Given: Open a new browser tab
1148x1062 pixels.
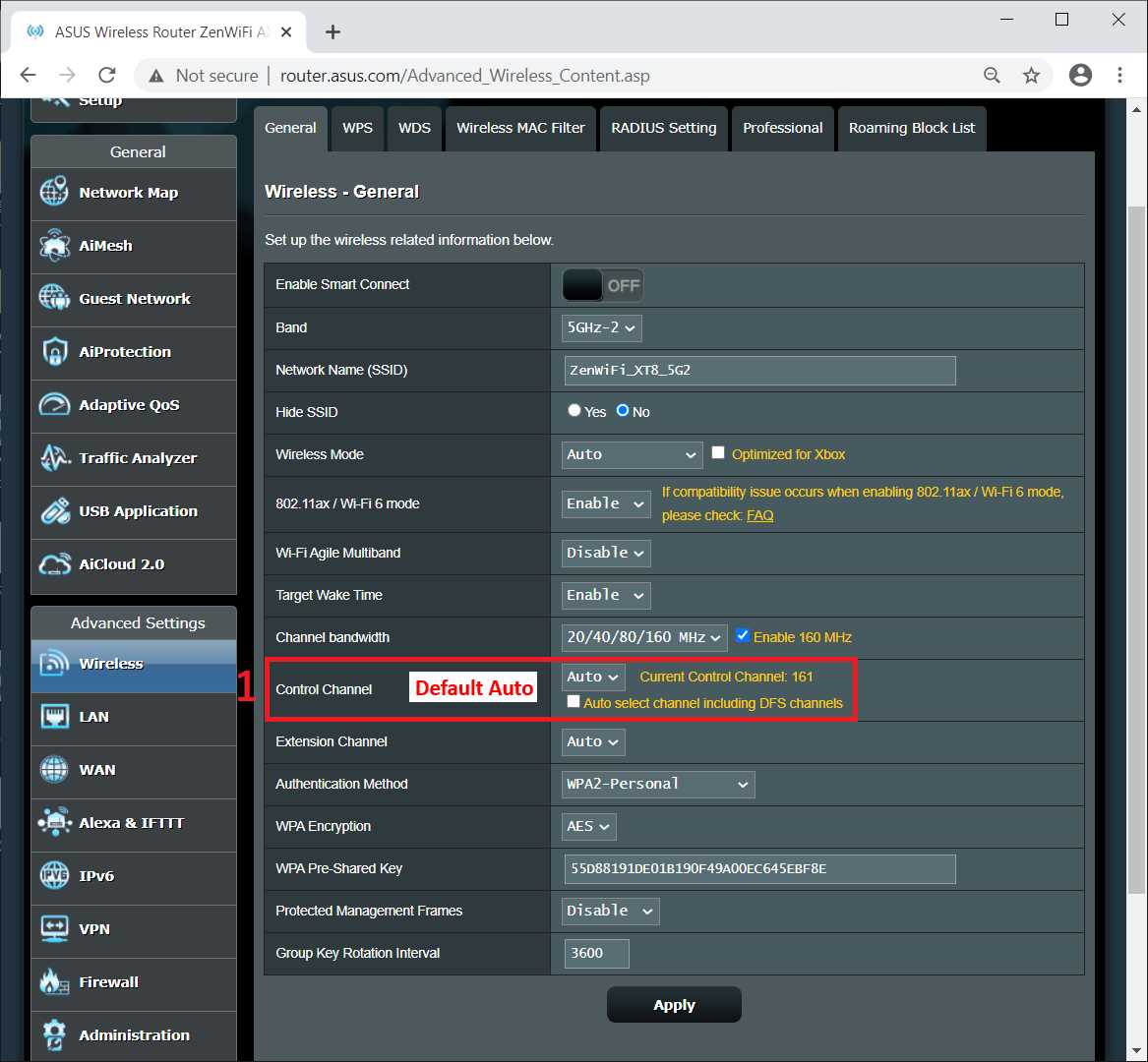Looking at the screenshot, I should (333, 31).
